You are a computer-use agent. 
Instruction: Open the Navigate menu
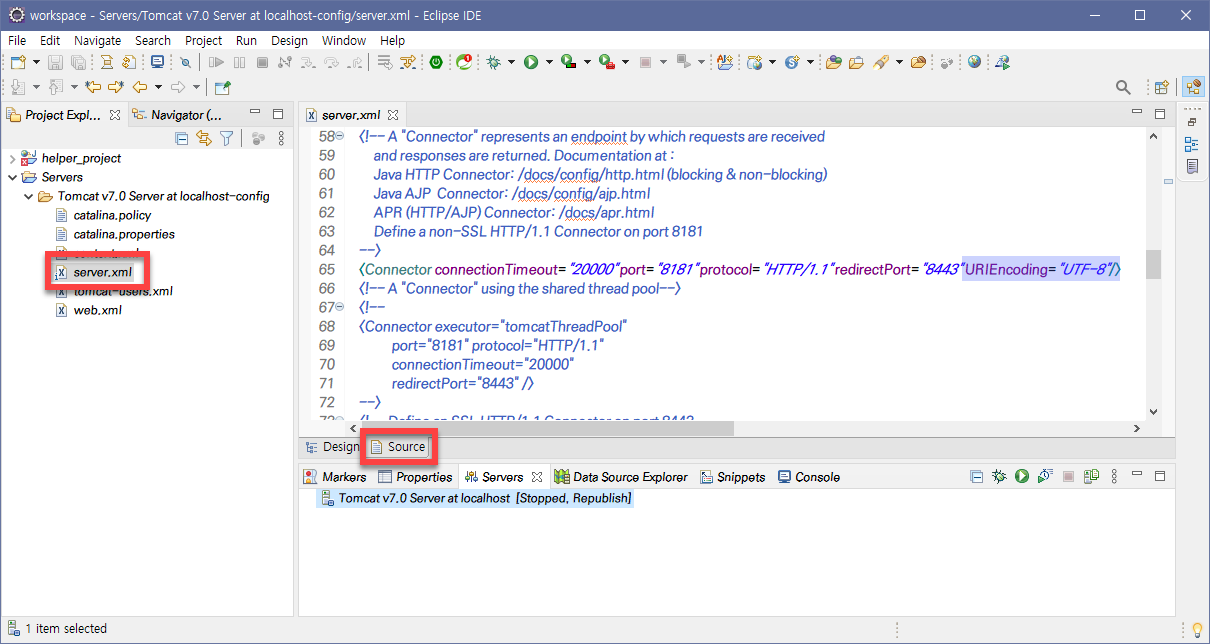pyautogui.click(x=97, y=40)
